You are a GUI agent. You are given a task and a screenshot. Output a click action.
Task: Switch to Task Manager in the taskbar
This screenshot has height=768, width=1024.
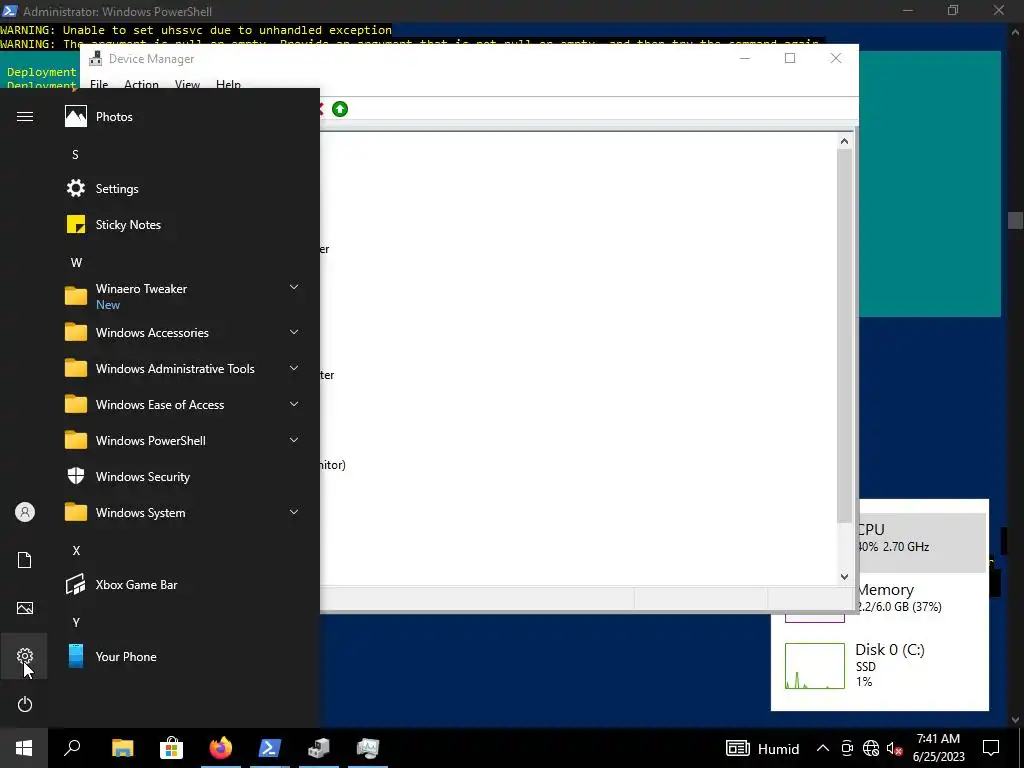(x=368, y=748)
